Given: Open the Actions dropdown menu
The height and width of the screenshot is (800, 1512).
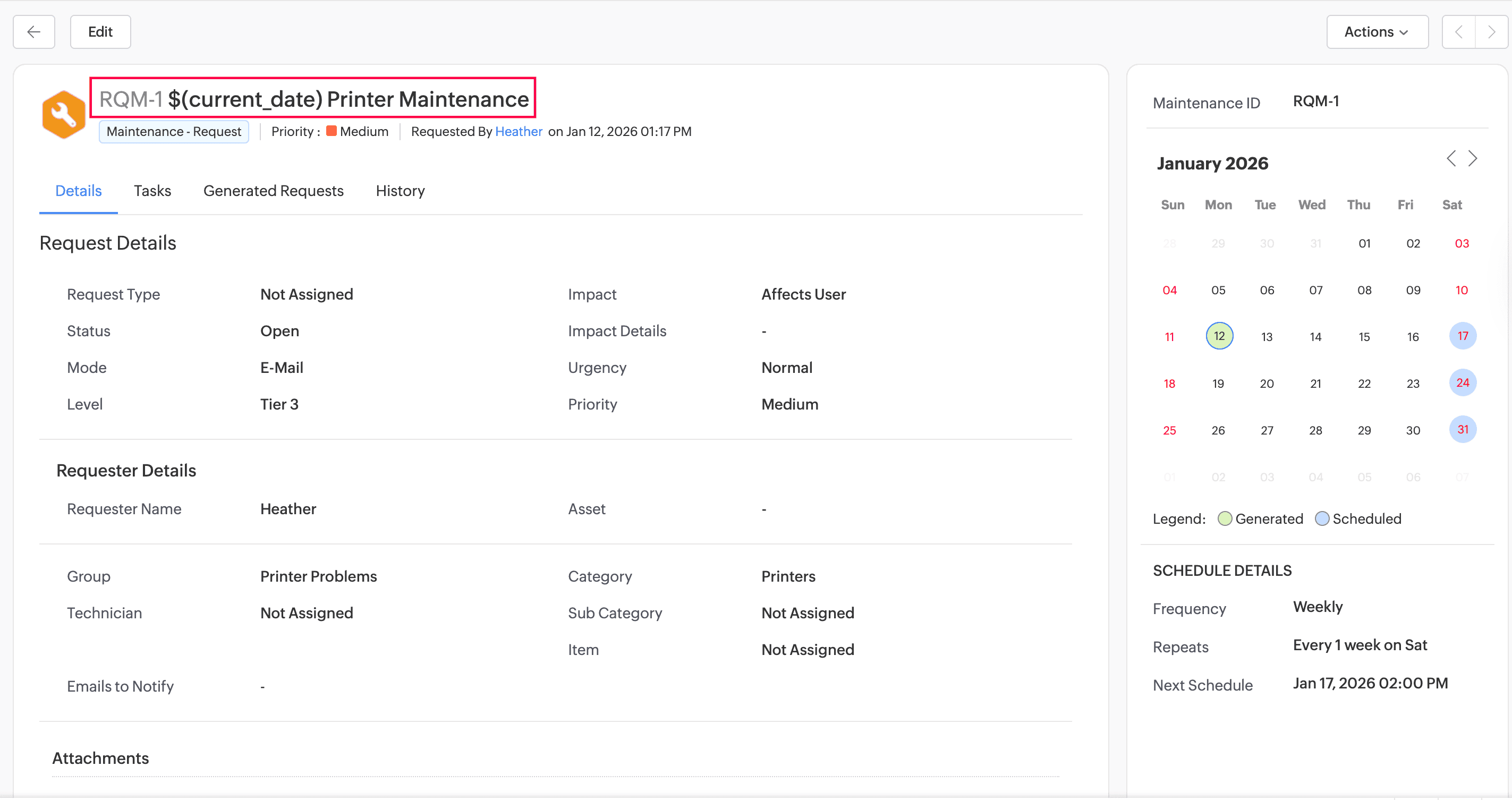Looking at the screenshot, I should coord(1377,32).
